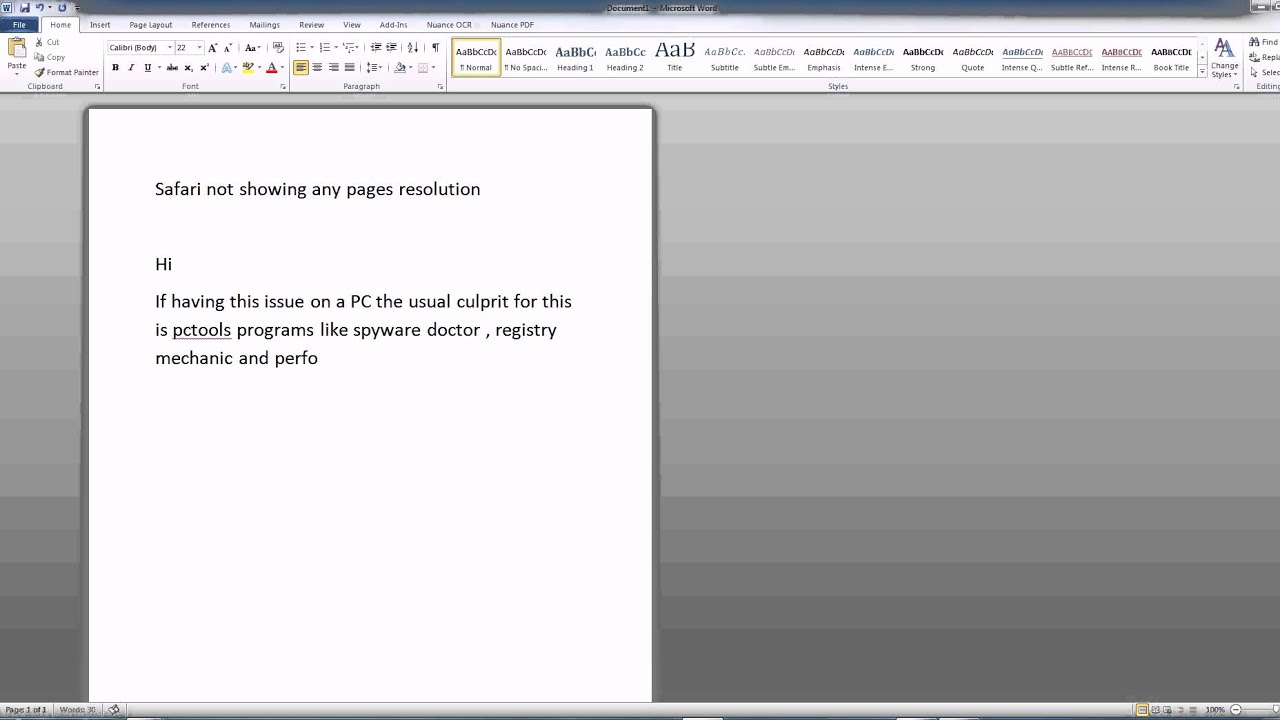Open the font name dropdown

[x=169, y=47]
